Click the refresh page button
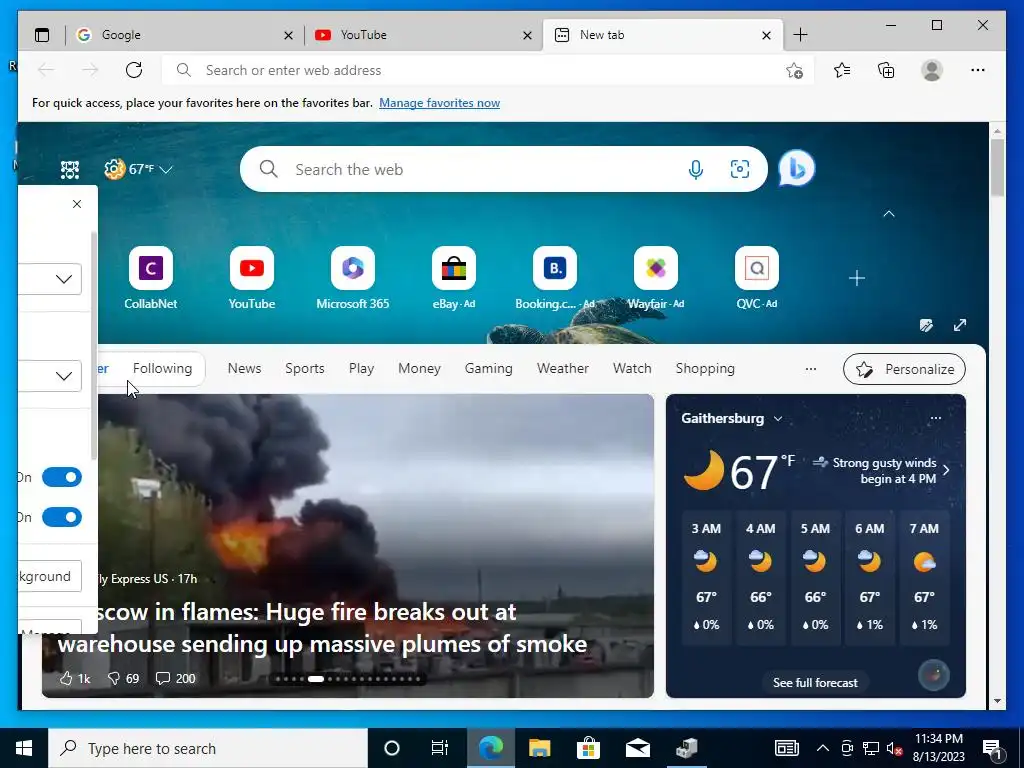The height and width of the screenshot is (768, 1024). point(134,70)
